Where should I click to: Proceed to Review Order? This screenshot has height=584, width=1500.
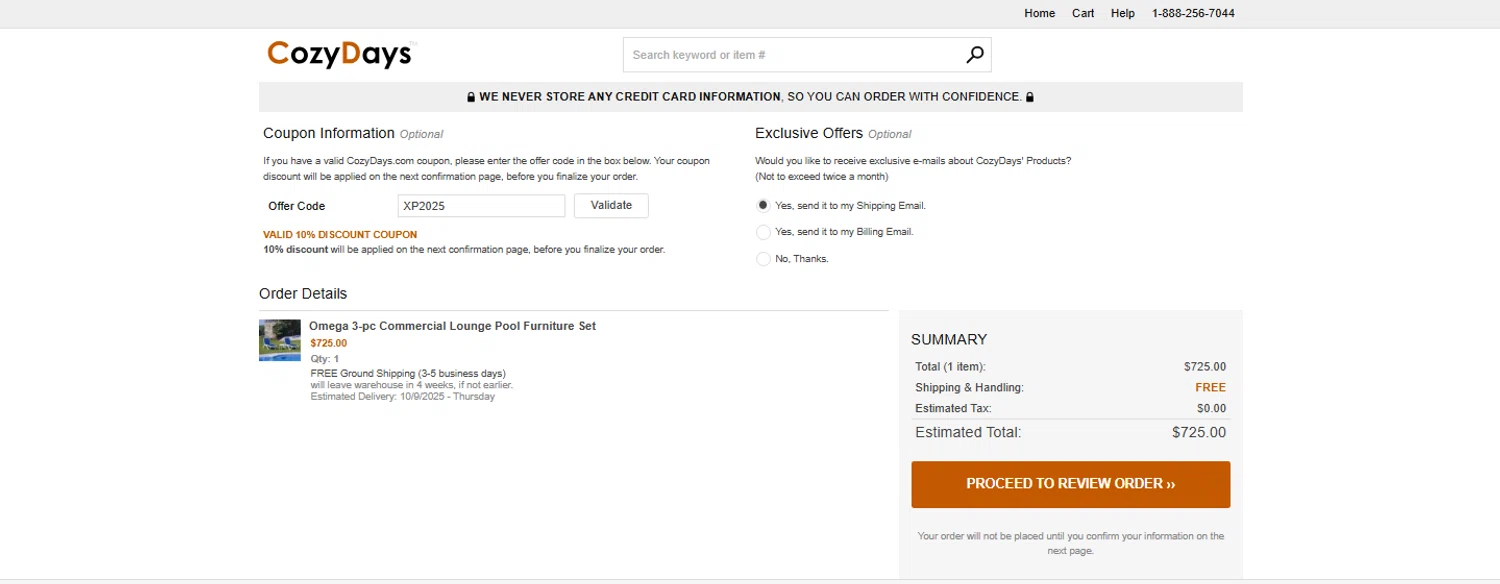tap(1070, 484)
